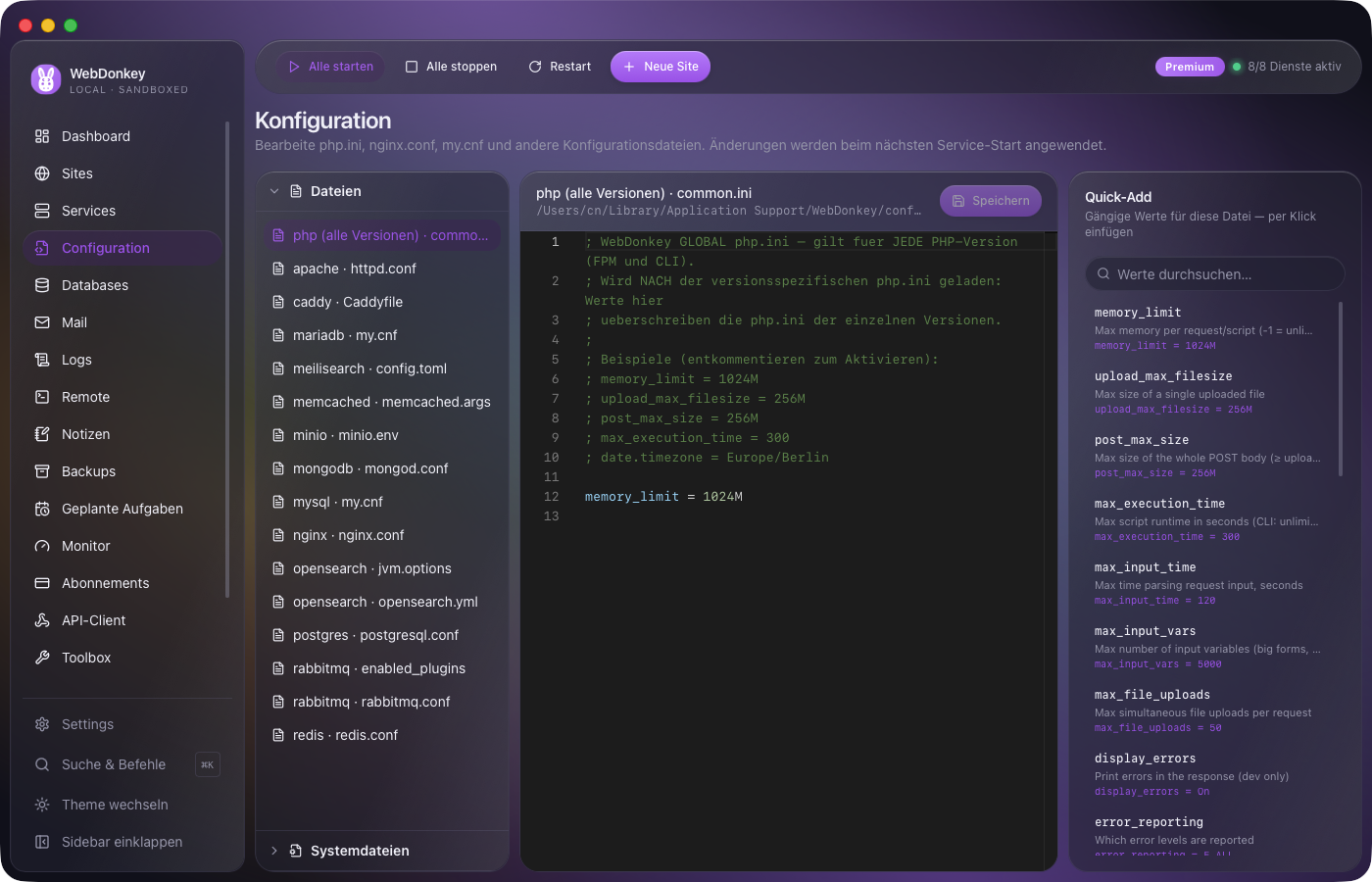
Task: Click rabbitmq enabled_plugins file icon
Action: pyautogui.click(x=278, y=668)
